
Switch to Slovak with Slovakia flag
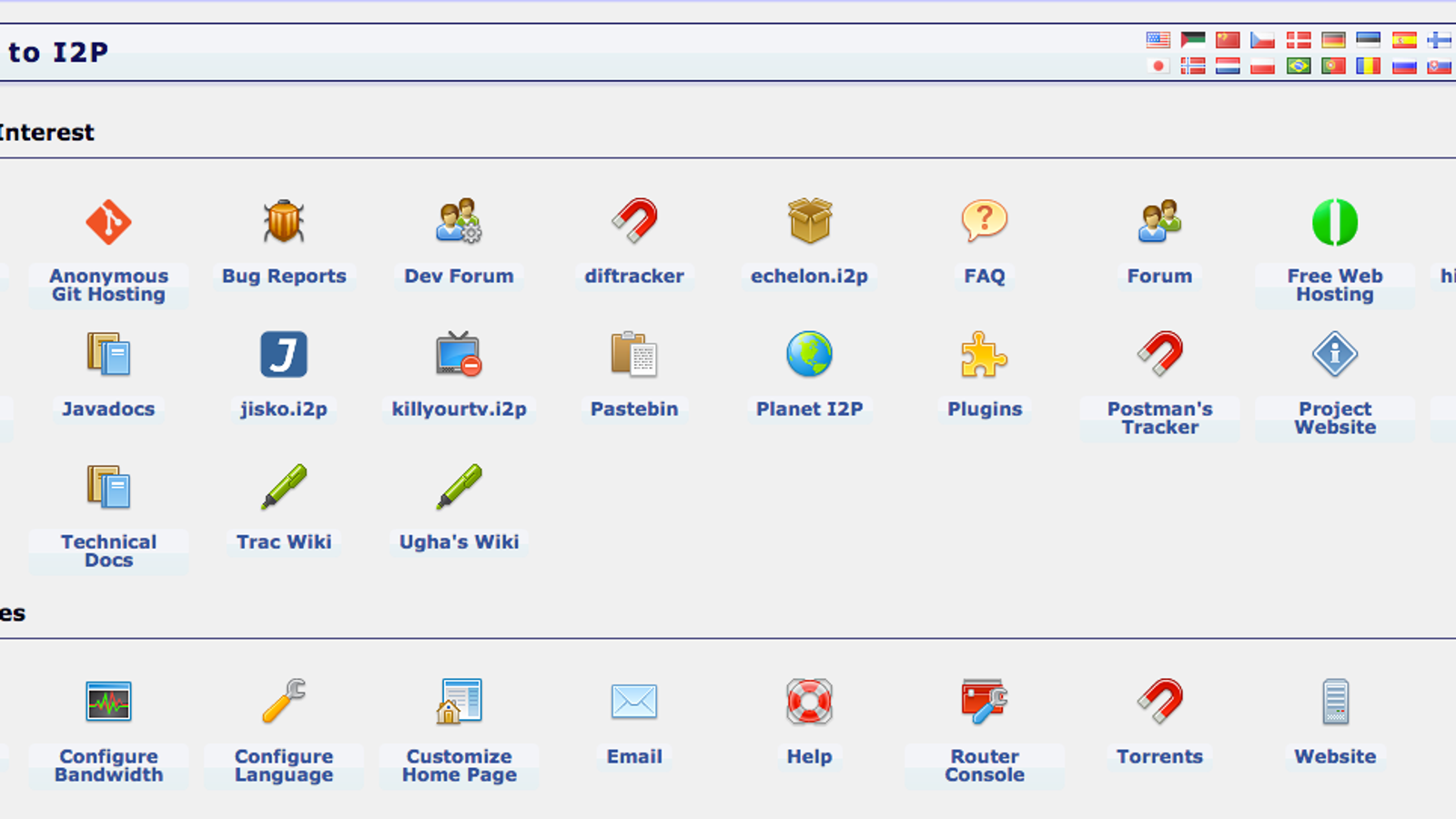point(1439,66)
